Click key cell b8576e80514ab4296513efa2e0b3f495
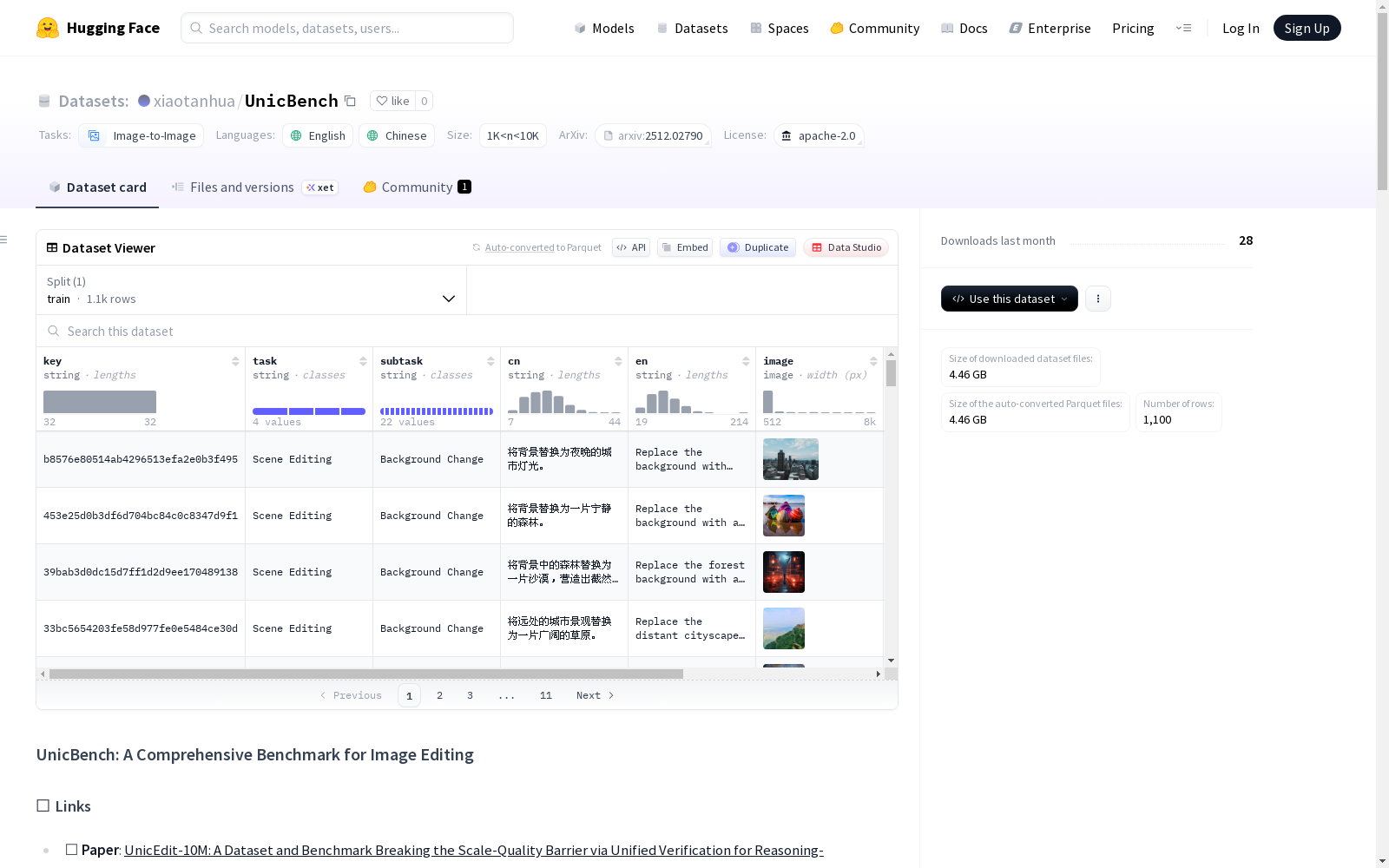The image size is (1389, 868). (x=141, y=459)
